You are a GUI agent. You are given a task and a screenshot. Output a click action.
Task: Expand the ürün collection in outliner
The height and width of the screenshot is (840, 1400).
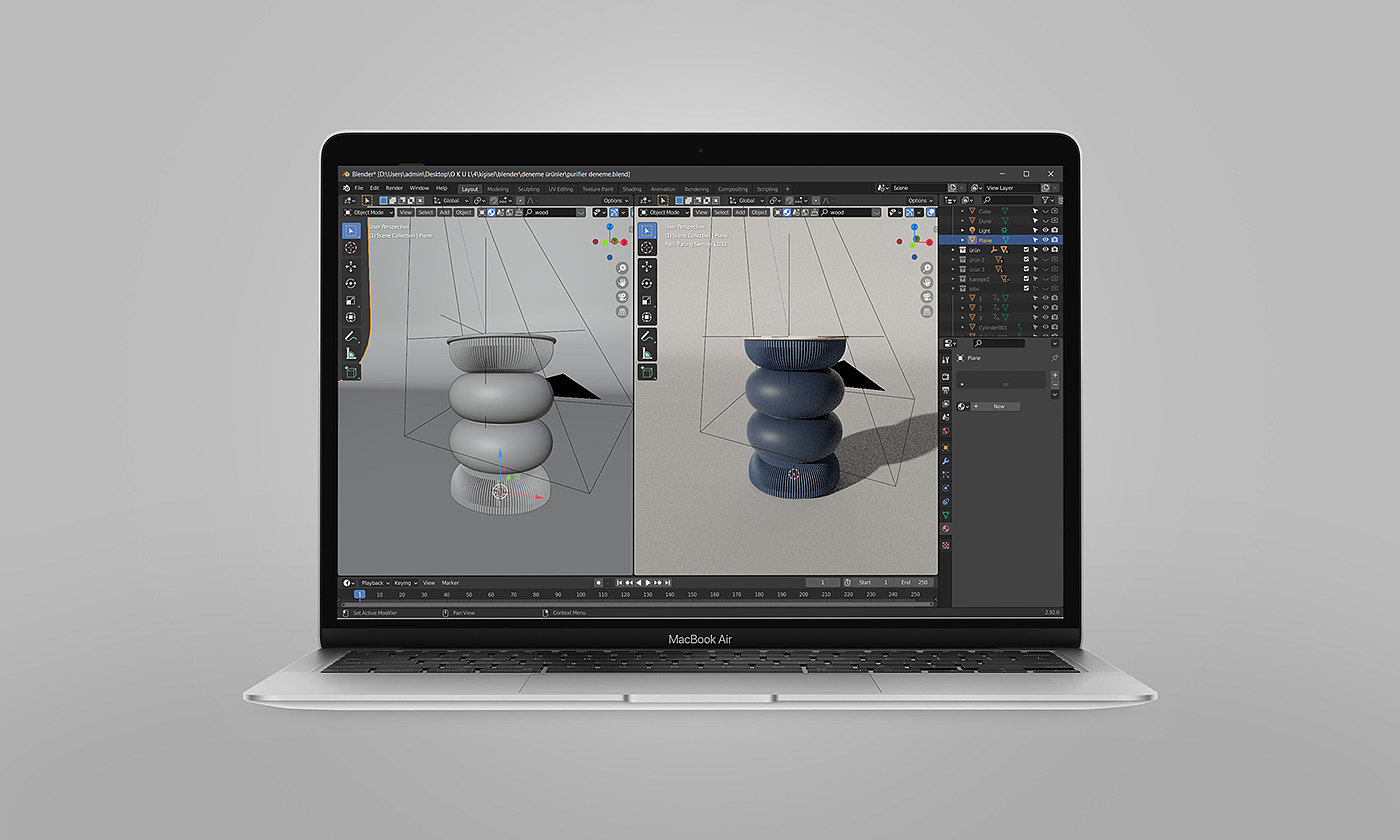point(953,250)
